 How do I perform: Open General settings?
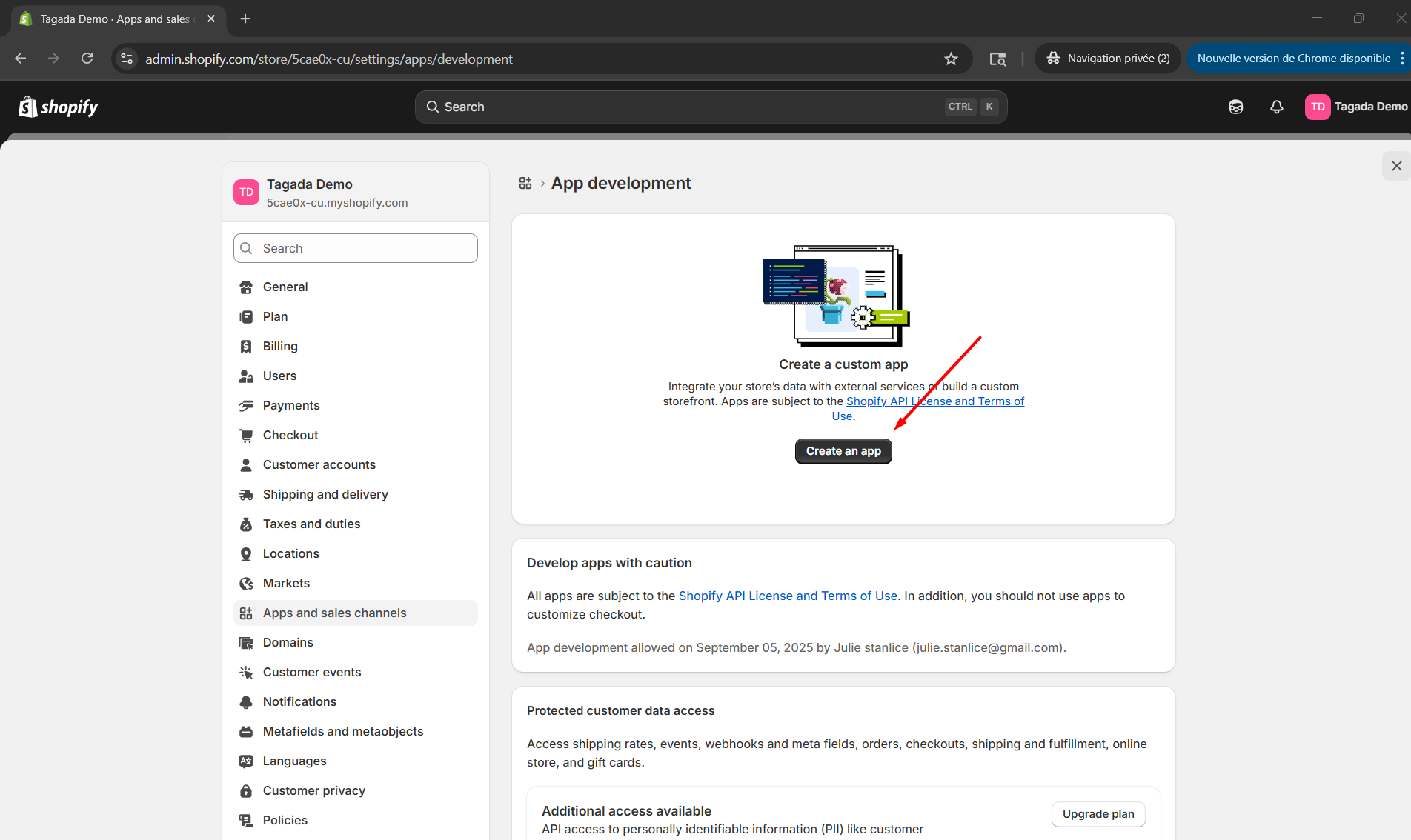pos(356,287)
